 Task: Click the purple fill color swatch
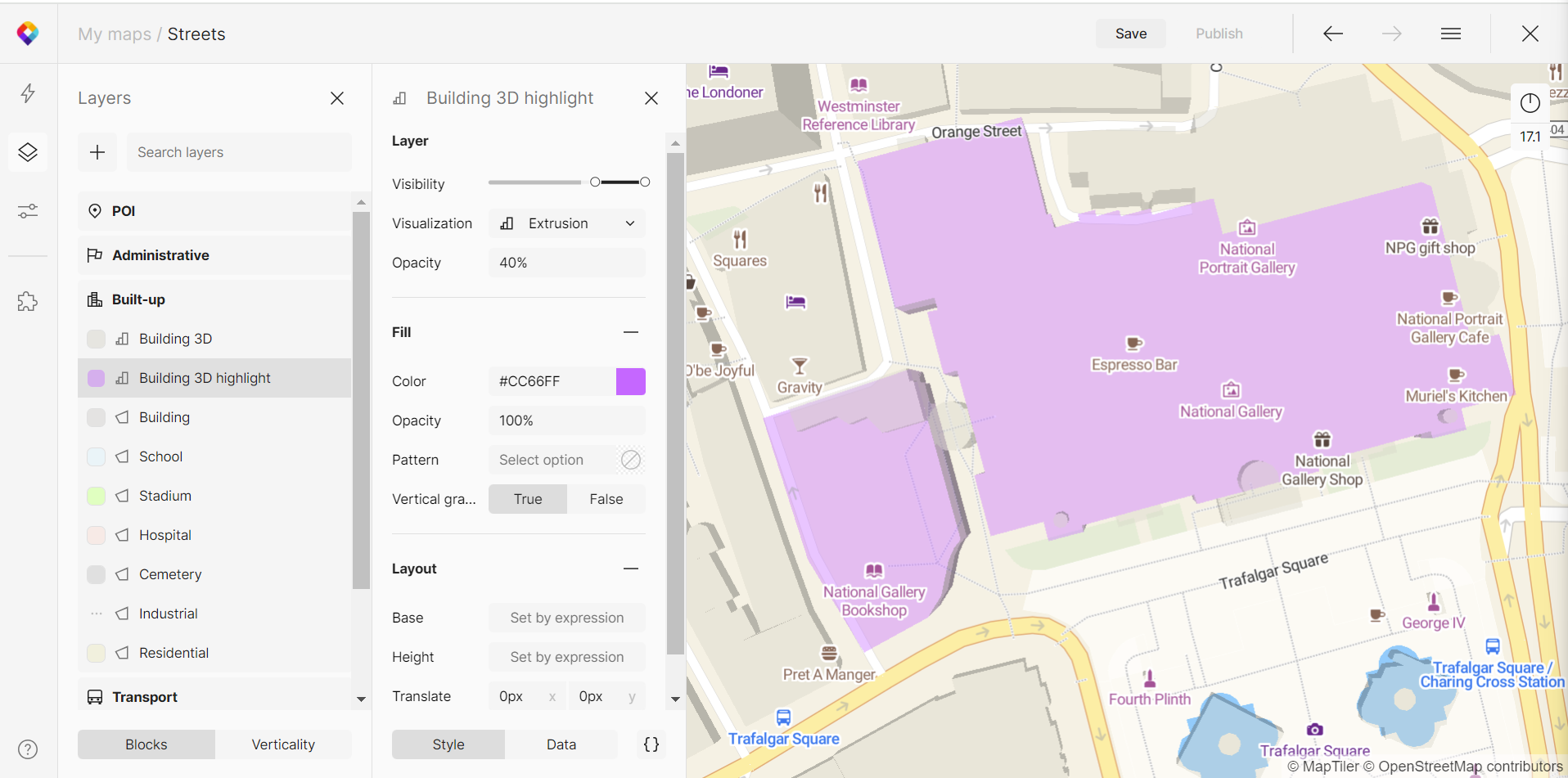[631, 381]
